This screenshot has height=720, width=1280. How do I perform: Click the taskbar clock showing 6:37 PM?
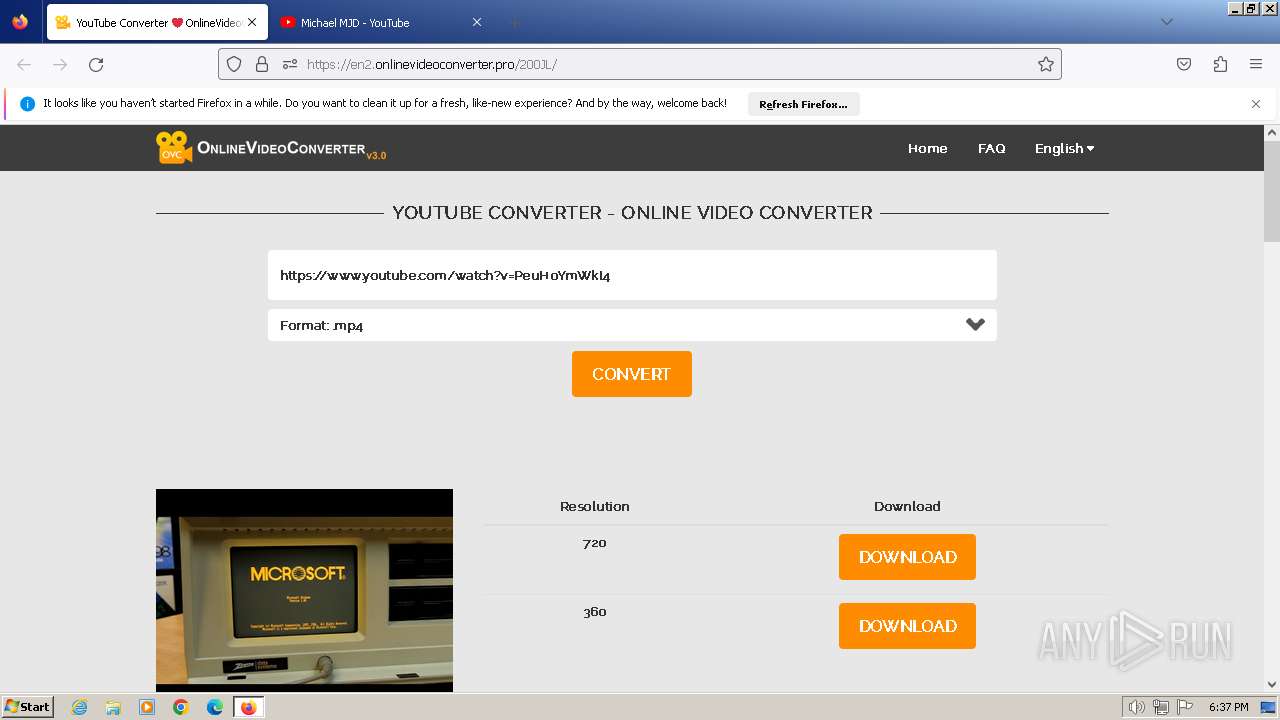(1228, 707)
